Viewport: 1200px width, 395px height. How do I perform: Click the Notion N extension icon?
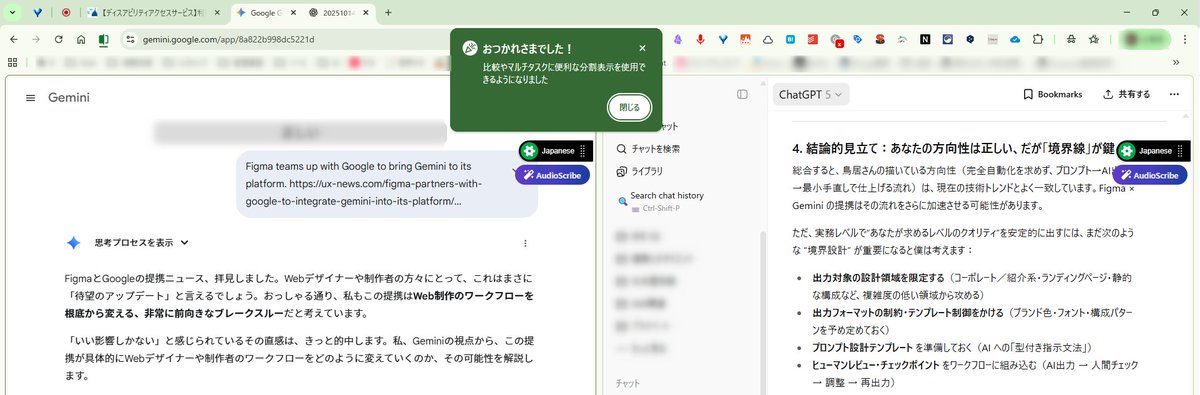[x=925, y=39]
